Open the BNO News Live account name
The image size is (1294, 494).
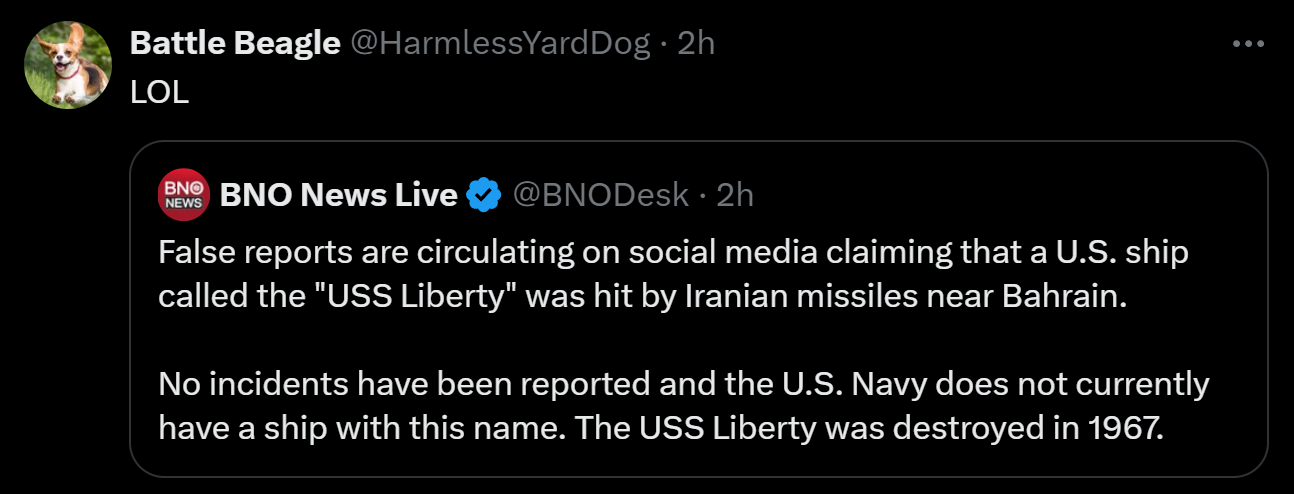coord(338,195)
